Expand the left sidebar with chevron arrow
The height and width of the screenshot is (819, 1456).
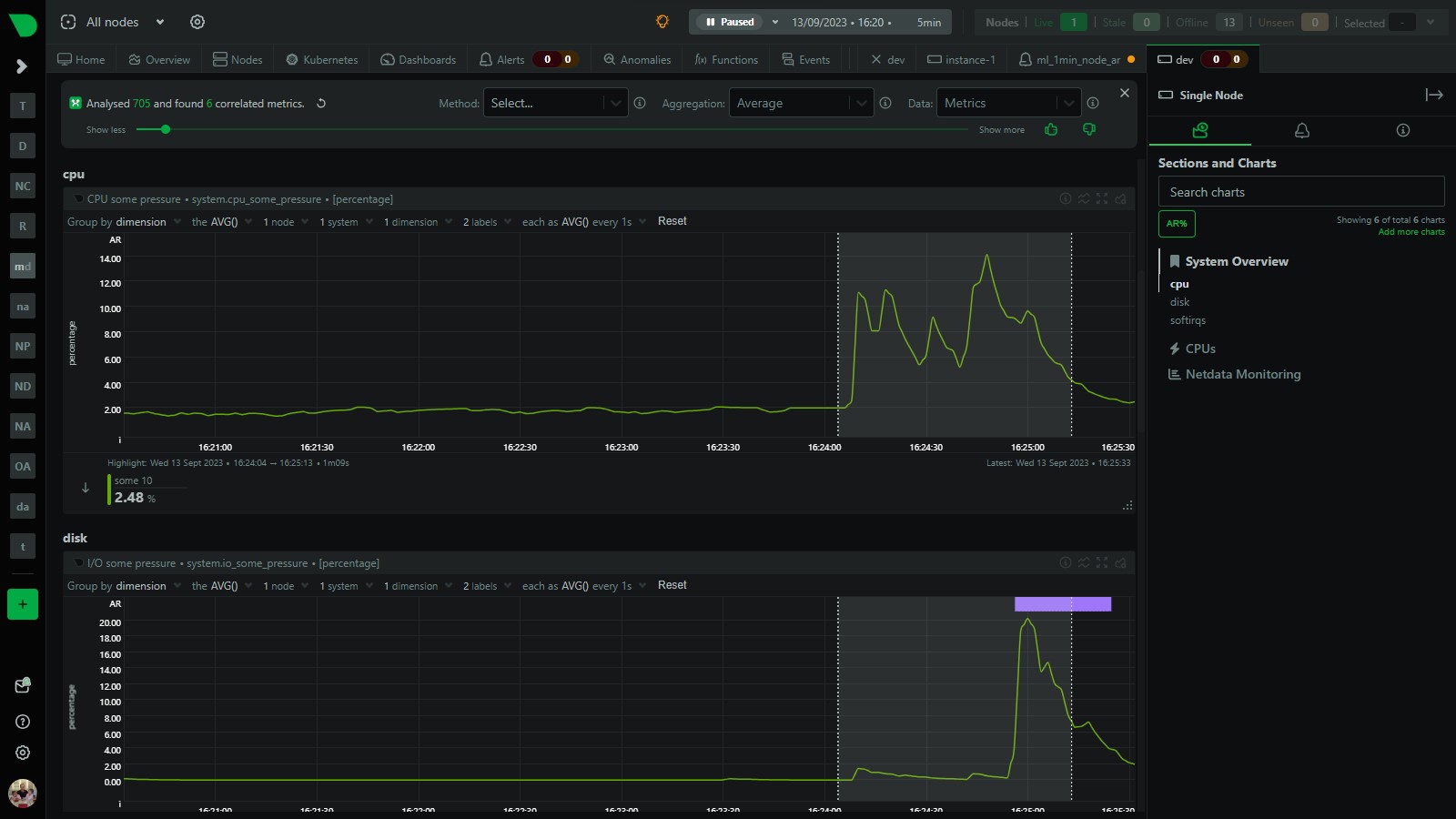click(x=22, y=66)
